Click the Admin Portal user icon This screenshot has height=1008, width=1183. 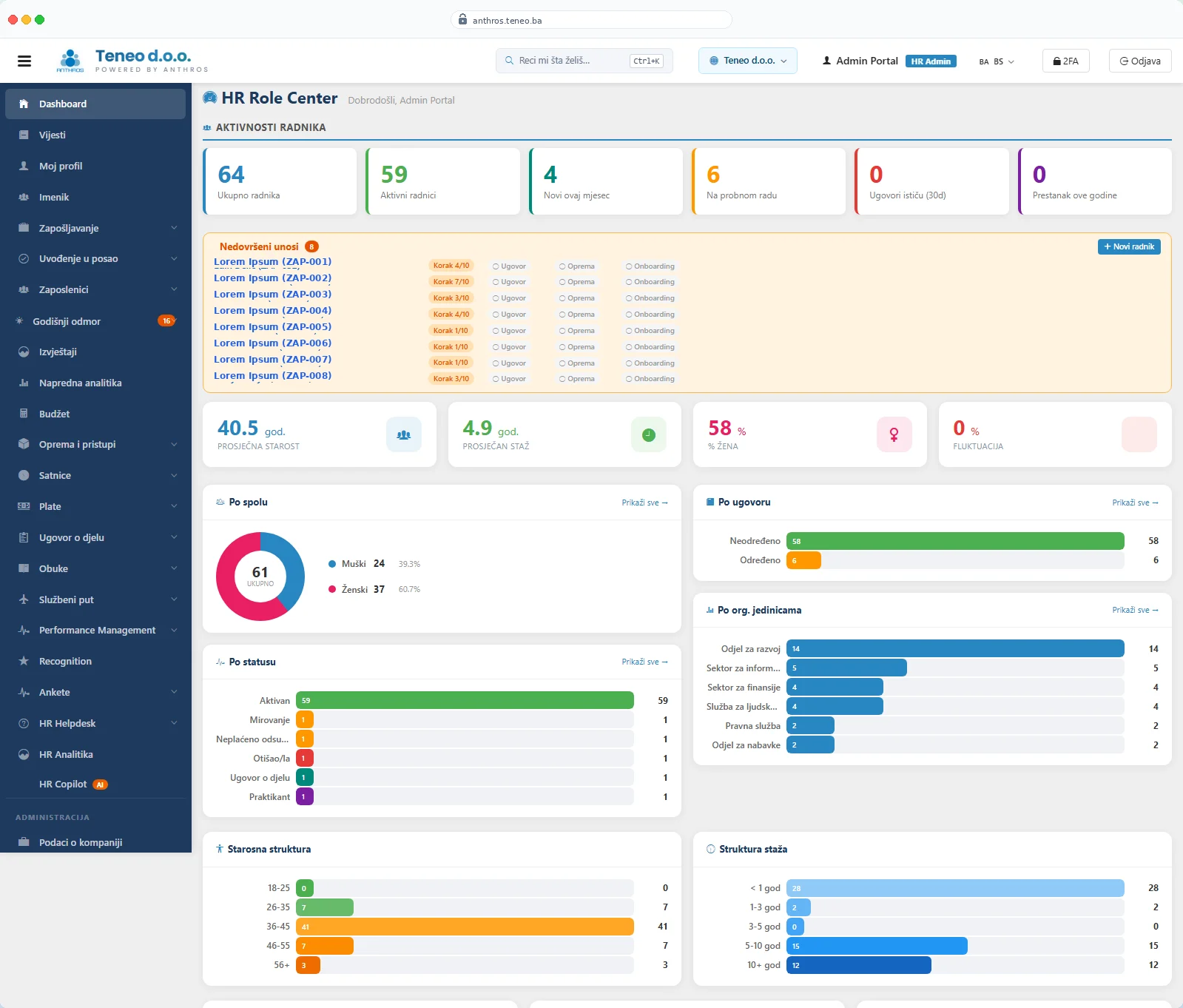point(826,61)
